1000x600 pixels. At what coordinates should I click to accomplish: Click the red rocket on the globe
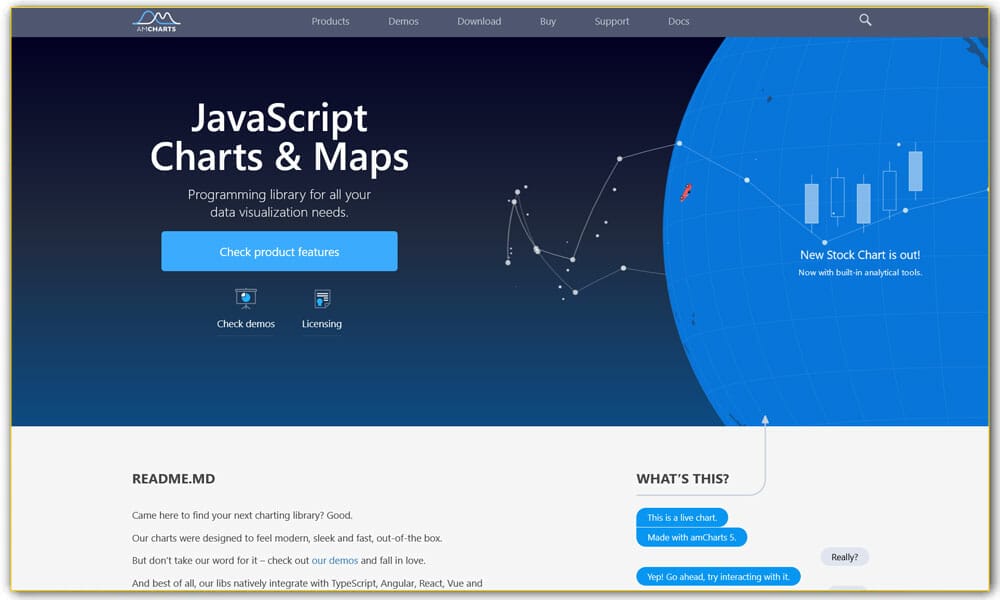point(686,192)
